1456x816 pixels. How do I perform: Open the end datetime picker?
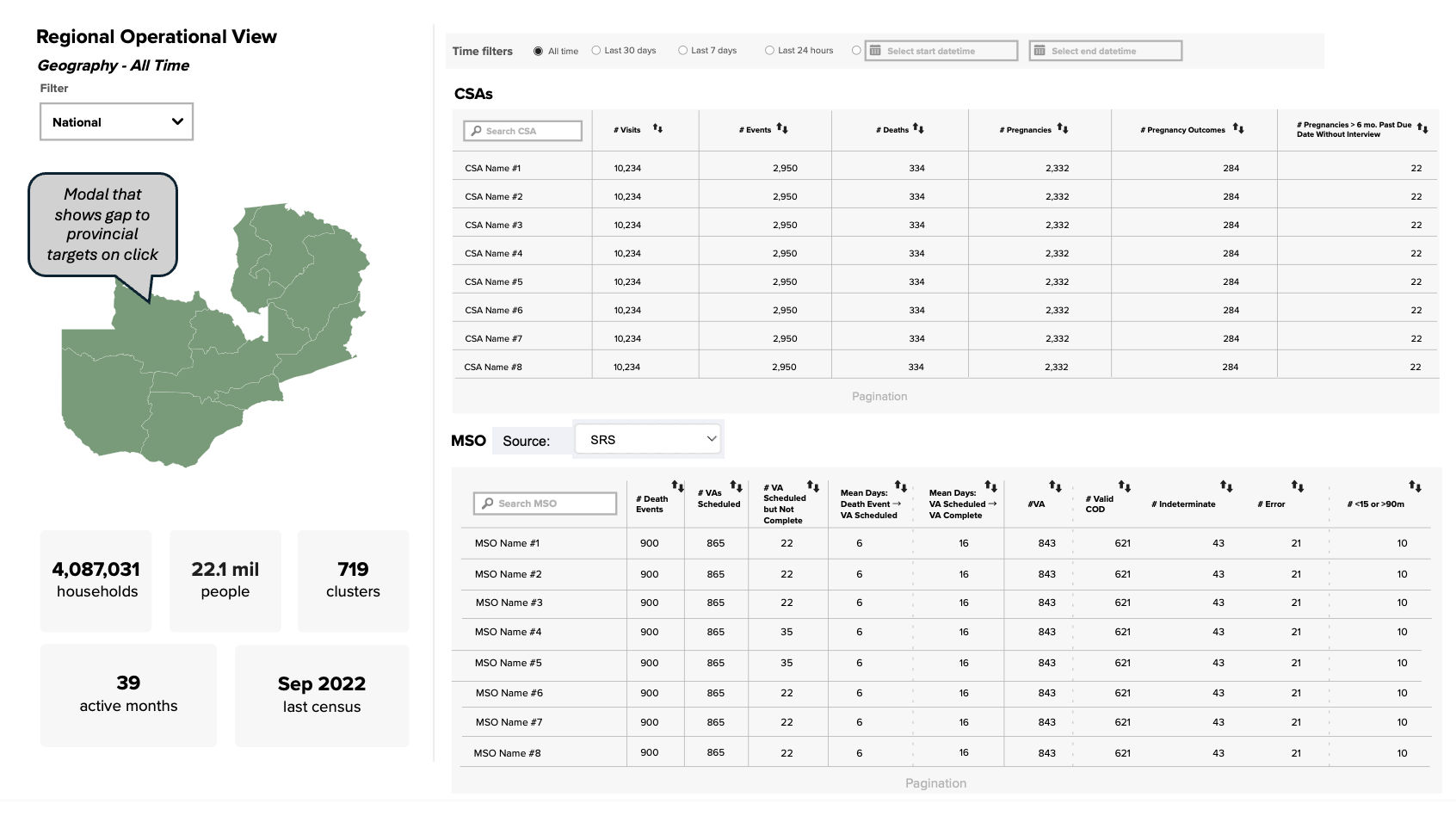point(1105,51)
